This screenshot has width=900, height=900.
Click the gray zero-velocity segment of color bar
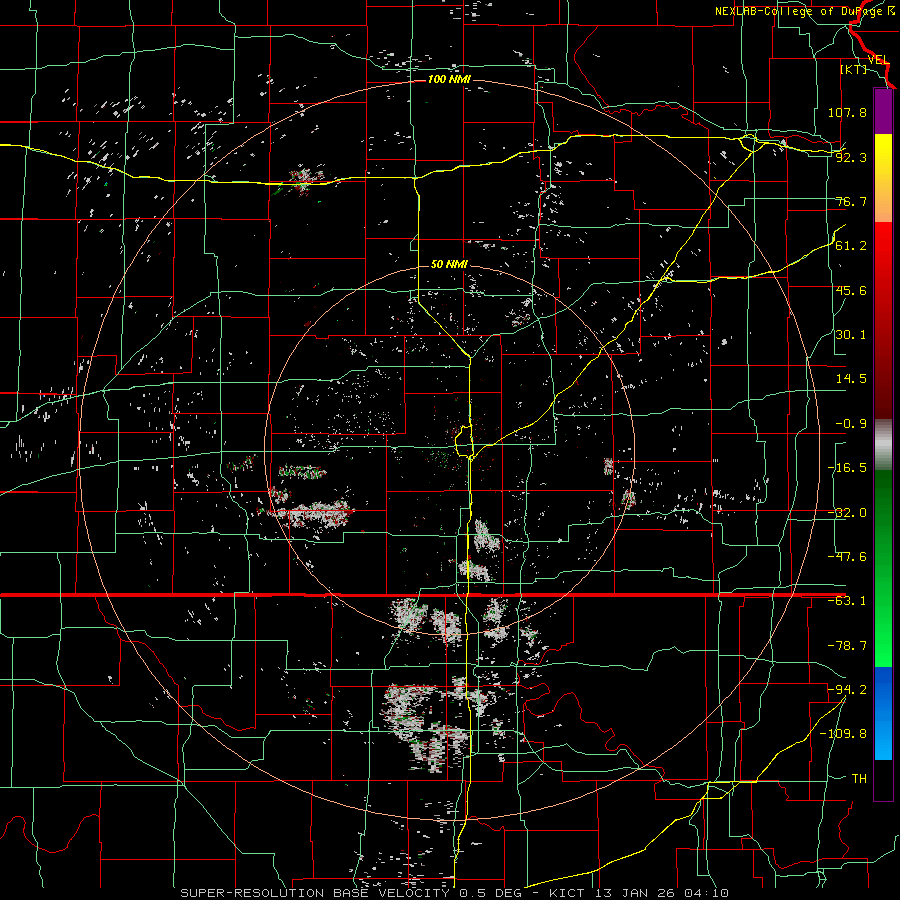883,445
